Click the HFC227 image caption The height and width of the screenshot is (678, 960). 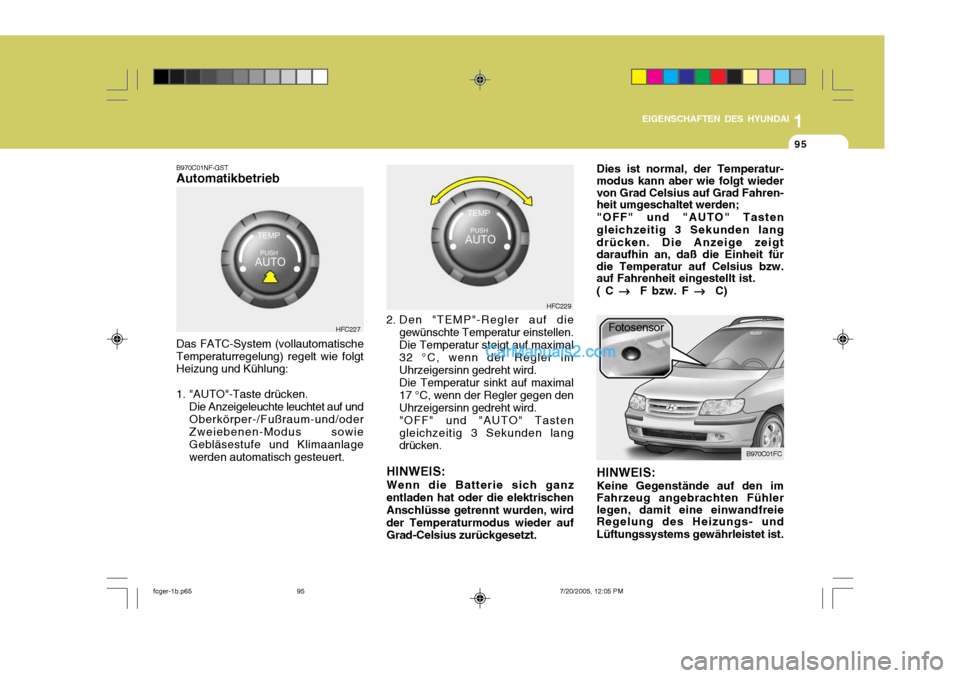[348, 329]
